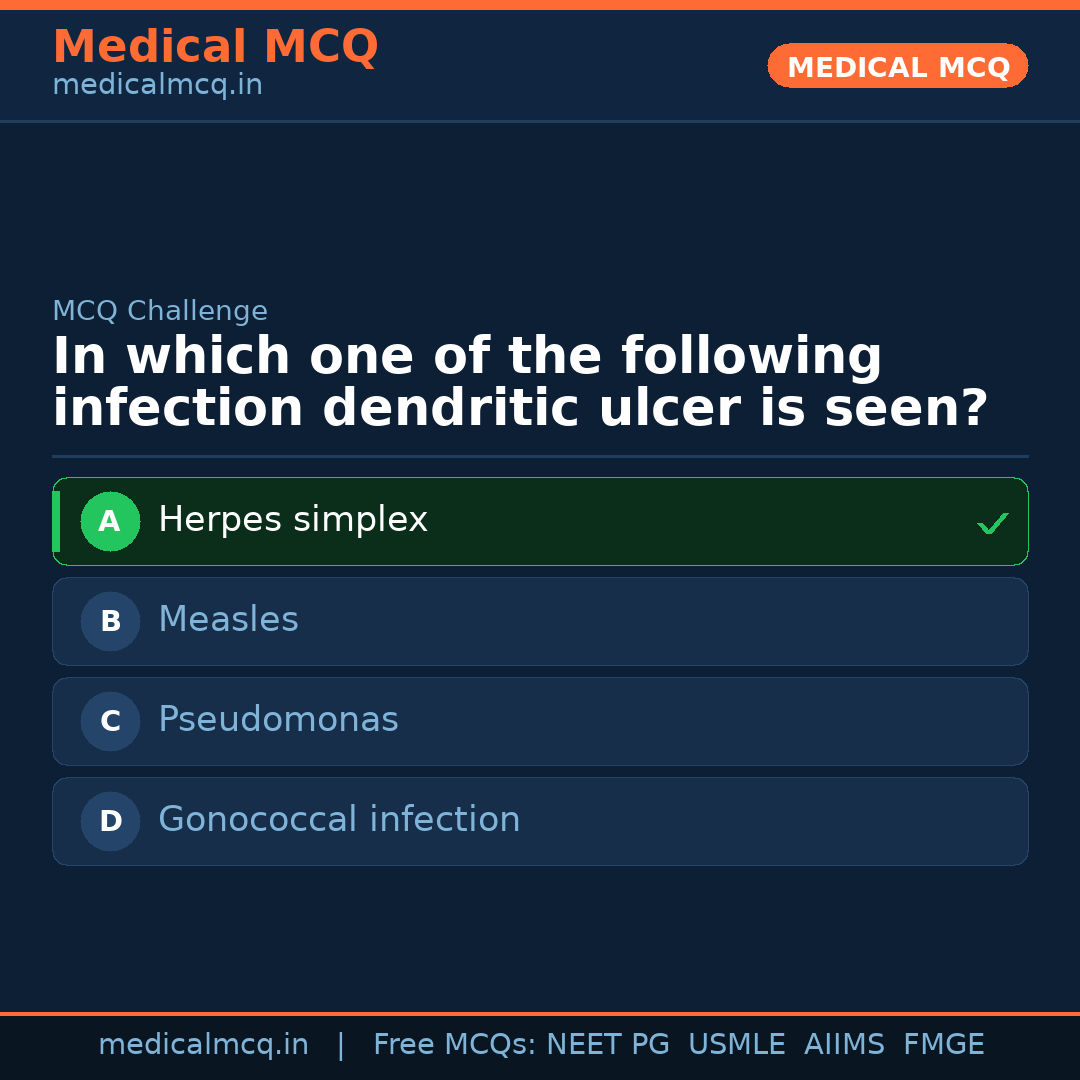Open the Medical MCQ header title
The image size is (1080, 1080).
pos(215,47)
